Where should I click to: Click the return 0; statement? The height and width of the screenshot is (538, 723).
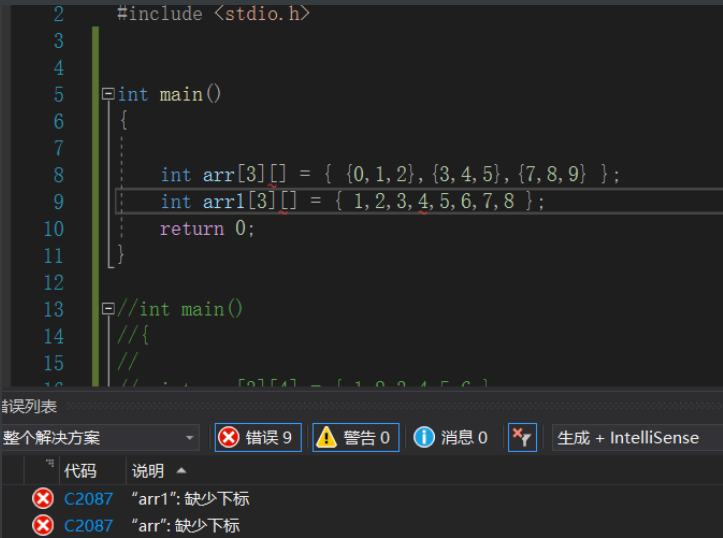207,229
